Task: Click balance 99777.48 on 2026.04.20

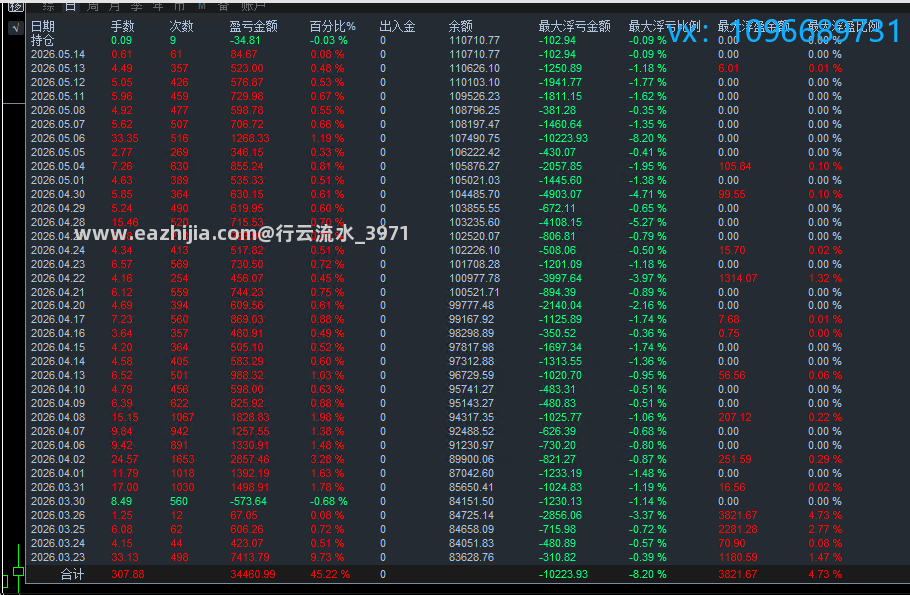Action: pos(471,305)
